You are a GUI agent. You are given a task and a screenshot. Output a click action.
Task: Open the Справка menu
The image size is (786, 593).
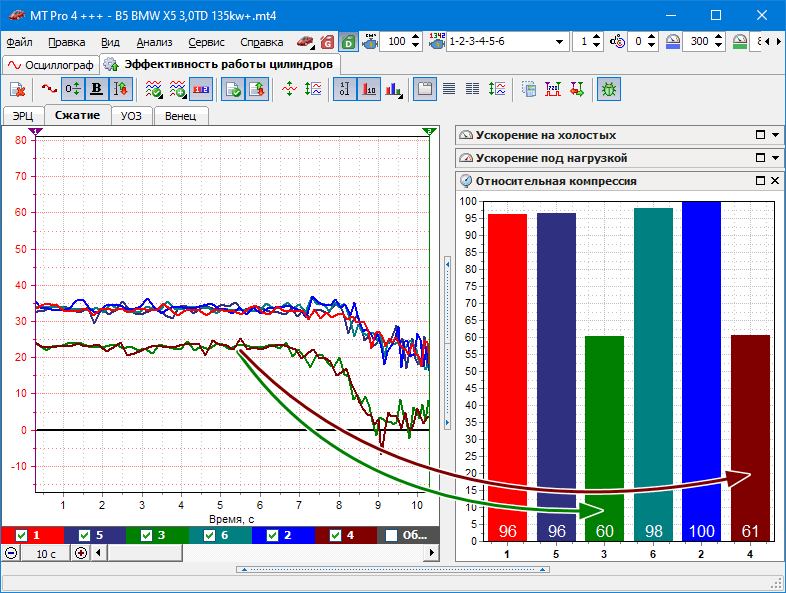(262, 42)
